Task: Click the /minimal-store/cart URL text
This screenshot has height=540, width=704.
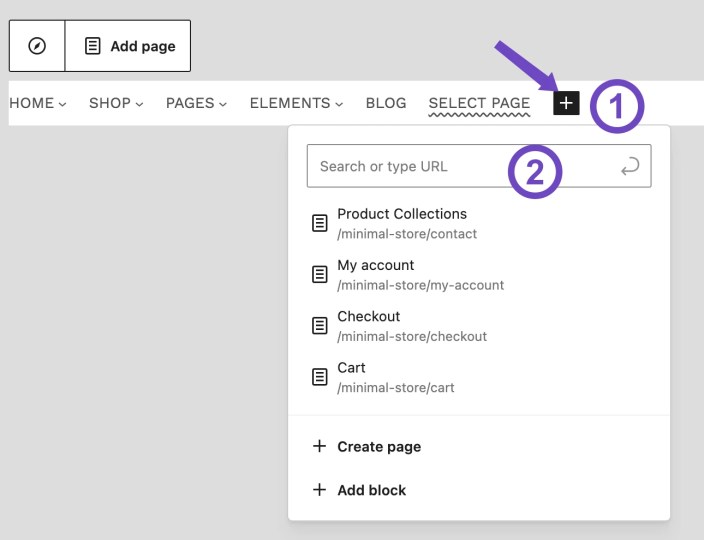Action: [x=396, y=387]
